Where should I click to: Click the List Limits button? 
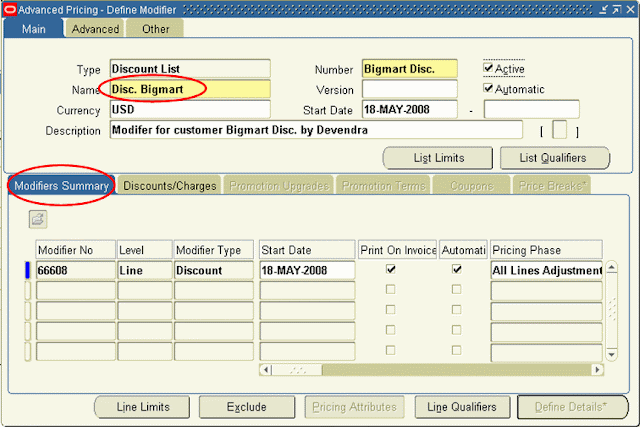coord(438,158)
